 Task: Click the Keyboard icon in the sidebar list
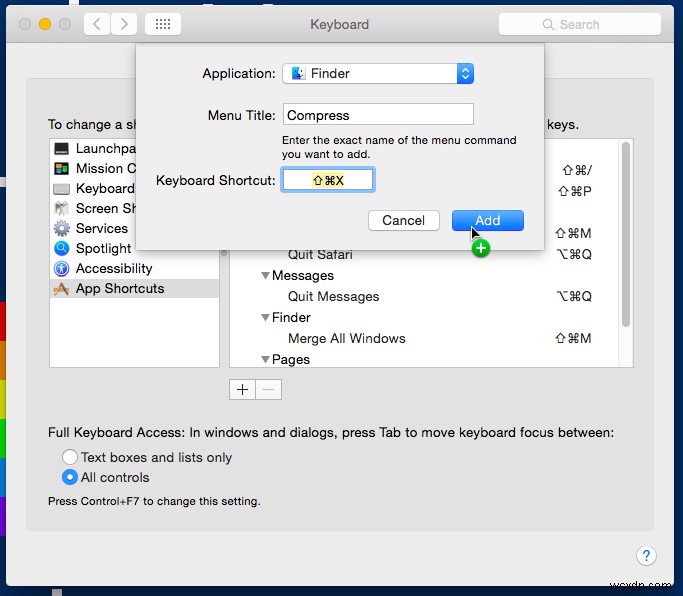point(61,189)
